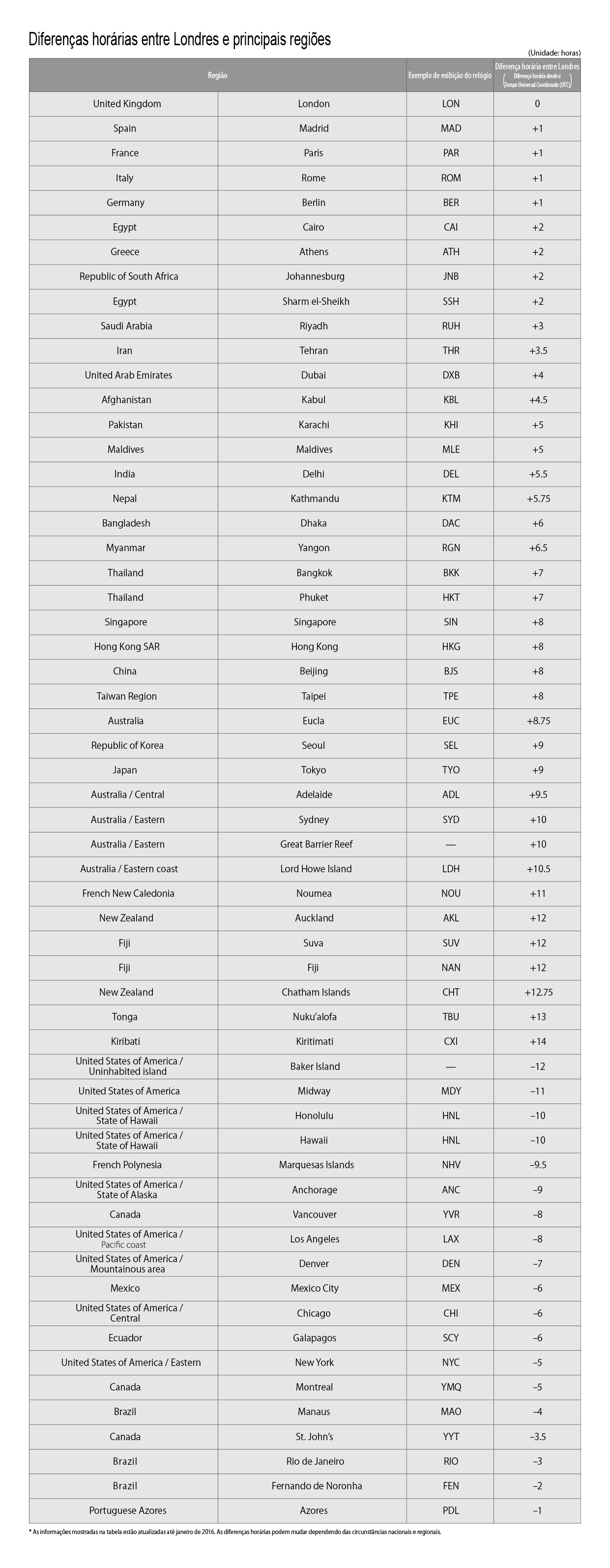Click the 'Portuguese Azores' region cell
The image size is (610, 1568).
click(x=127, y=1511)
